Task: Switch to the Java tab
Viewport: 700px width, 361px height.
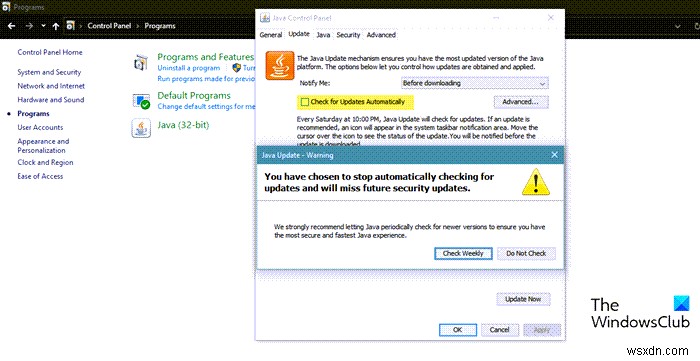Action: tap(323, 35)
